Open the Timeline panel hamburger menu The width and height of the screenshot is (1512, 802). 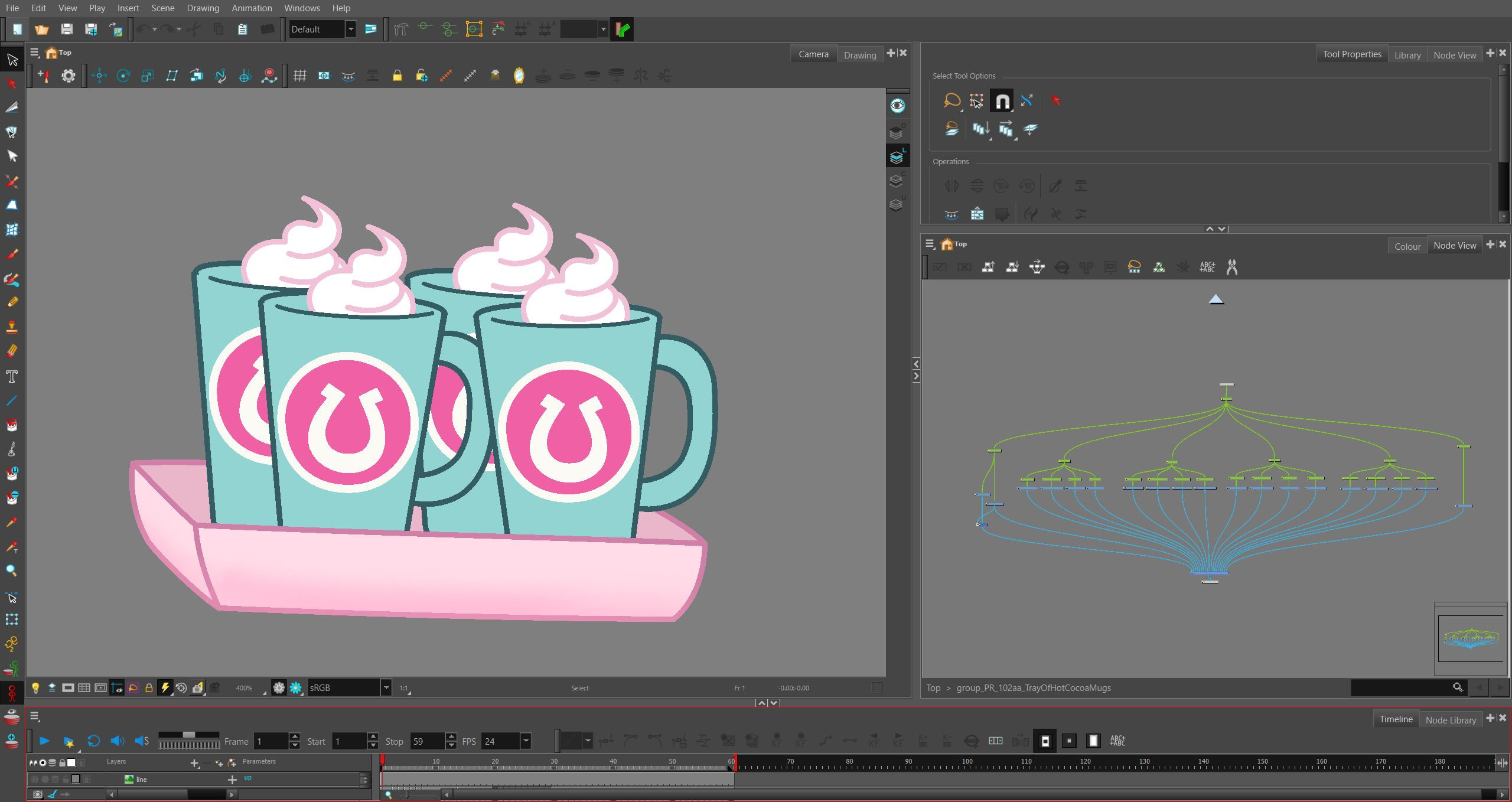point(35,716)
